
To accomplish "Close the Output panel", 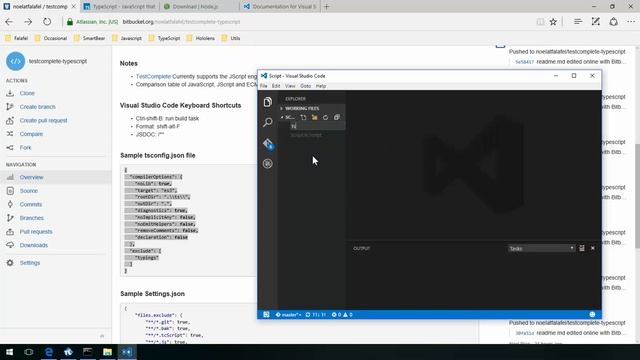I will pyautogui.click(x=593, y=248).
